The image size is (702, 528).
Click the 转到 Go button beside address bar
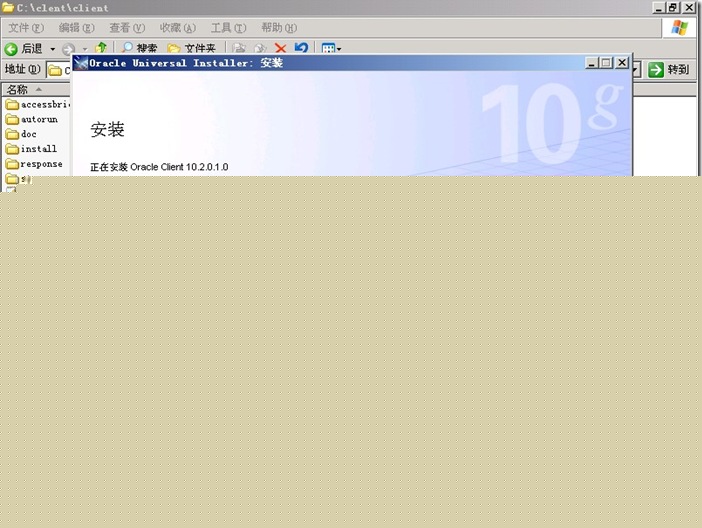(669, 70)
